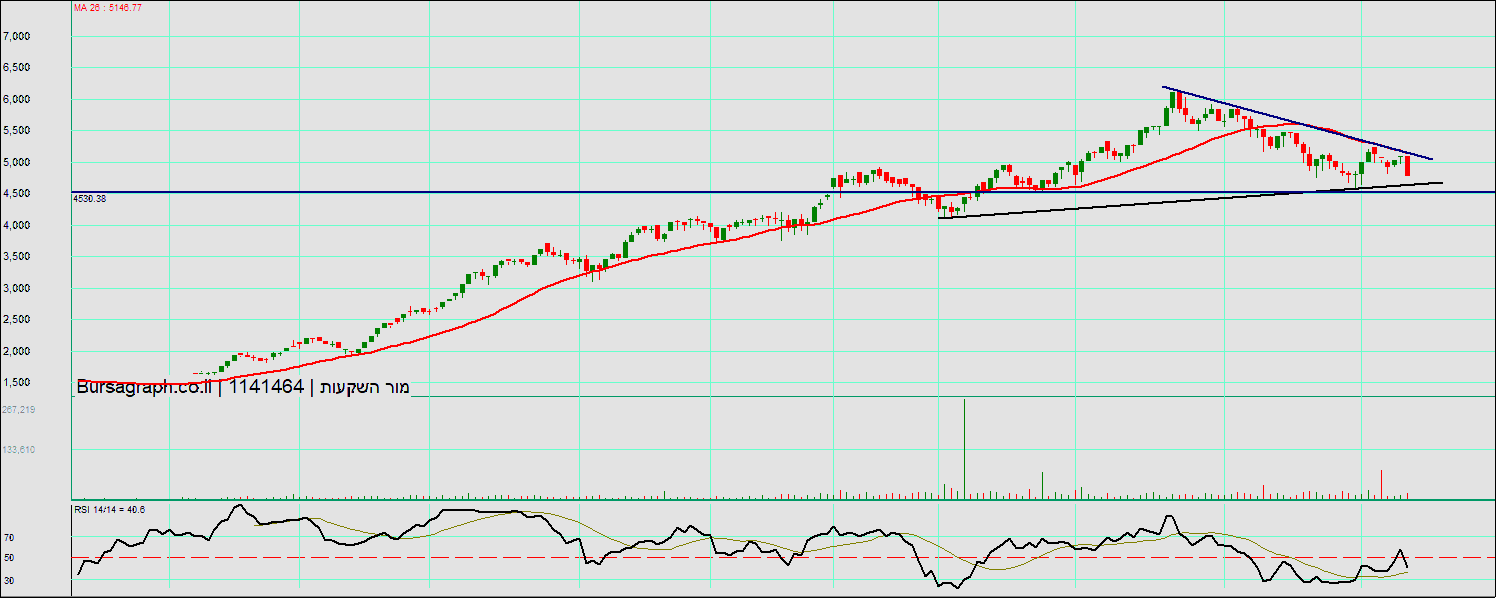Click the Bursagraph.co.il watermark text
This screenshot has height=598, width=1496.
(145, 388)
